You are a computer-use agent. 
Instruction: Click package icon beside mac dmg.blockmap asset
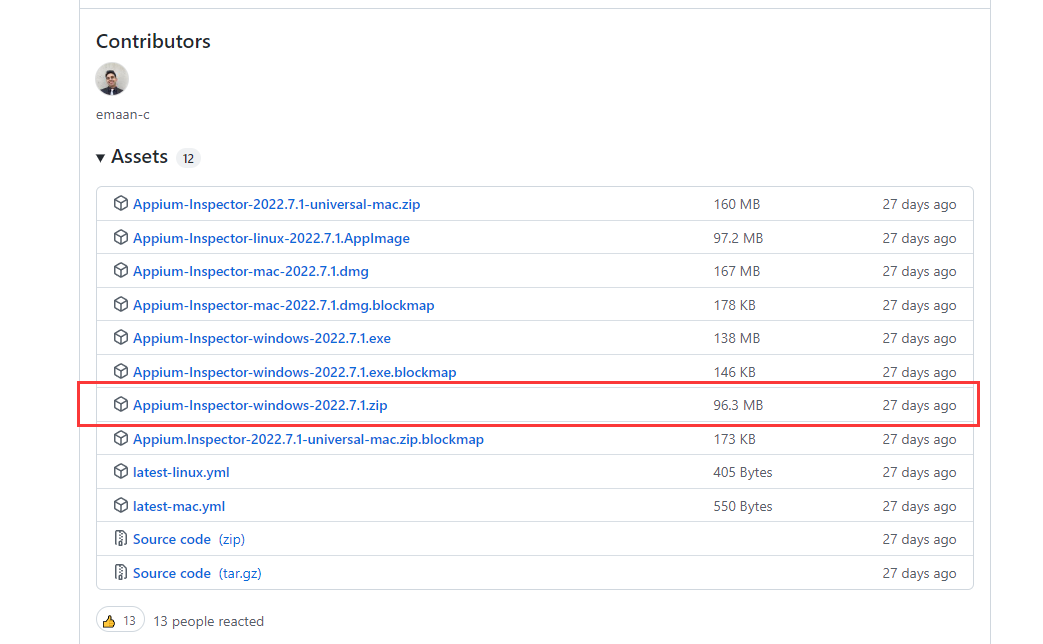120,305
